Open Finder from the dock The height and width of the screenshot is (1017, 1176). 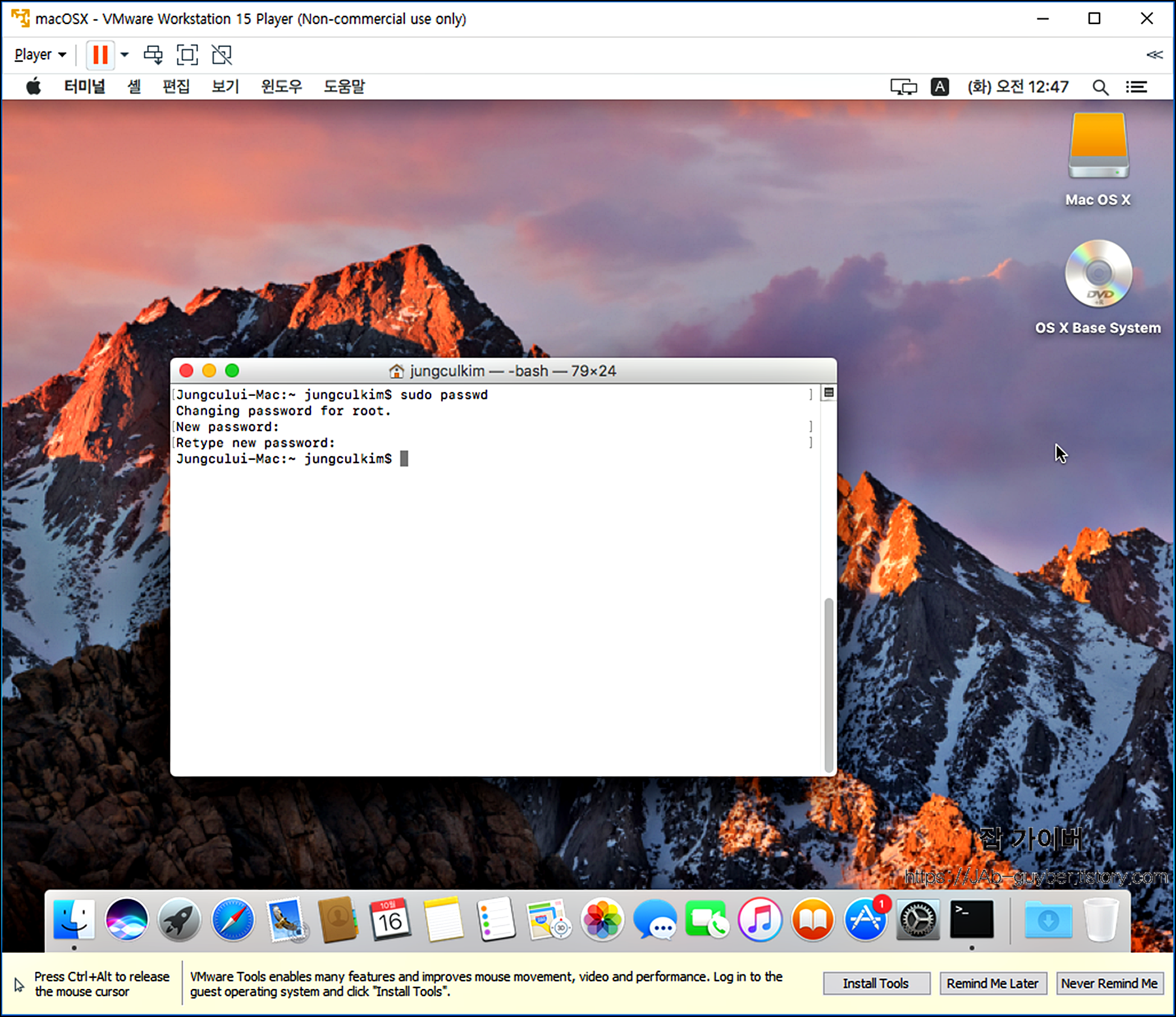74,919
